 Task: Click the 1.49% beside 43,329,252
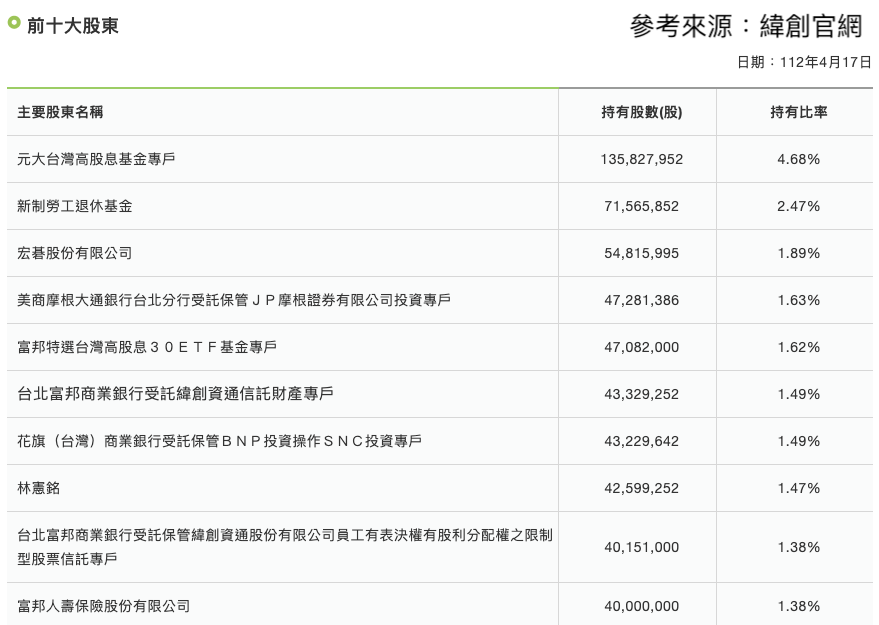pos(799,395)
